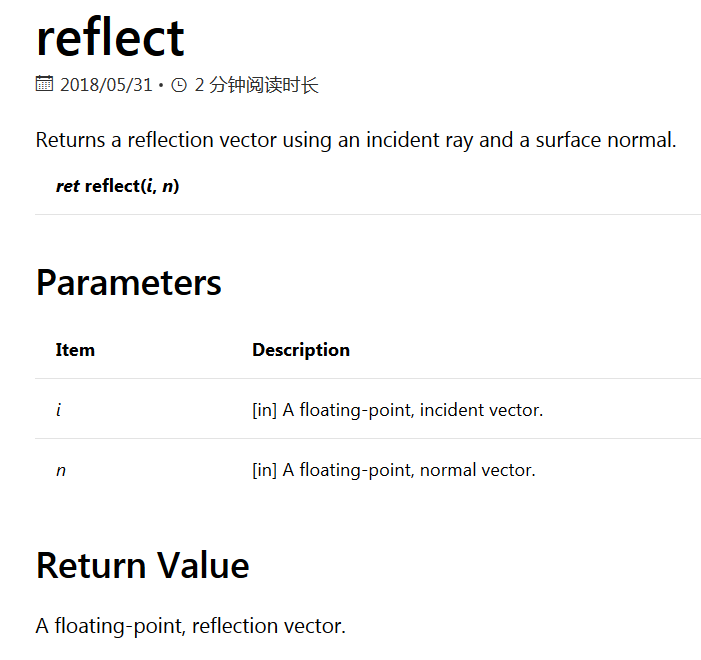Select the 'reflect' page title
Screen dimensions: 701x660
[110, 38]
